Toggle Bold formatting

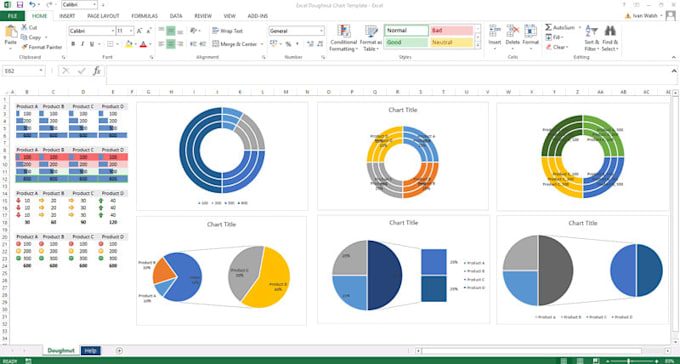[x=73, y=44]
